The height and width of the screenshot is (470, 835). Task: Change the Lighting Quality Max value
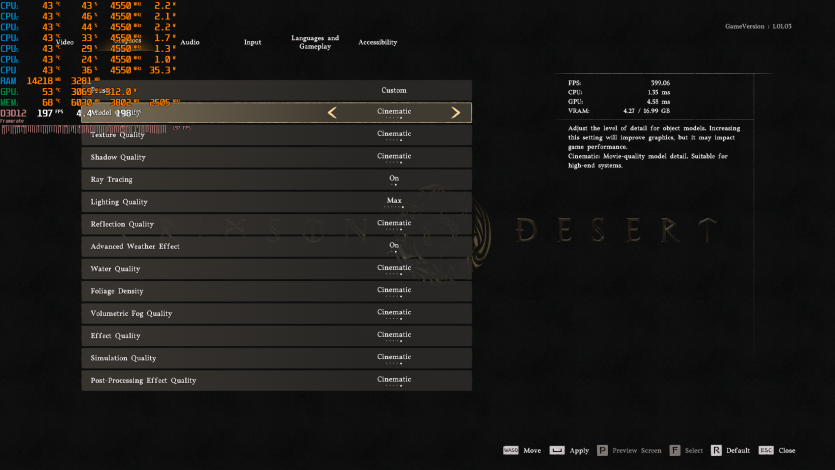pyautogui.click(x=394, y=202)
